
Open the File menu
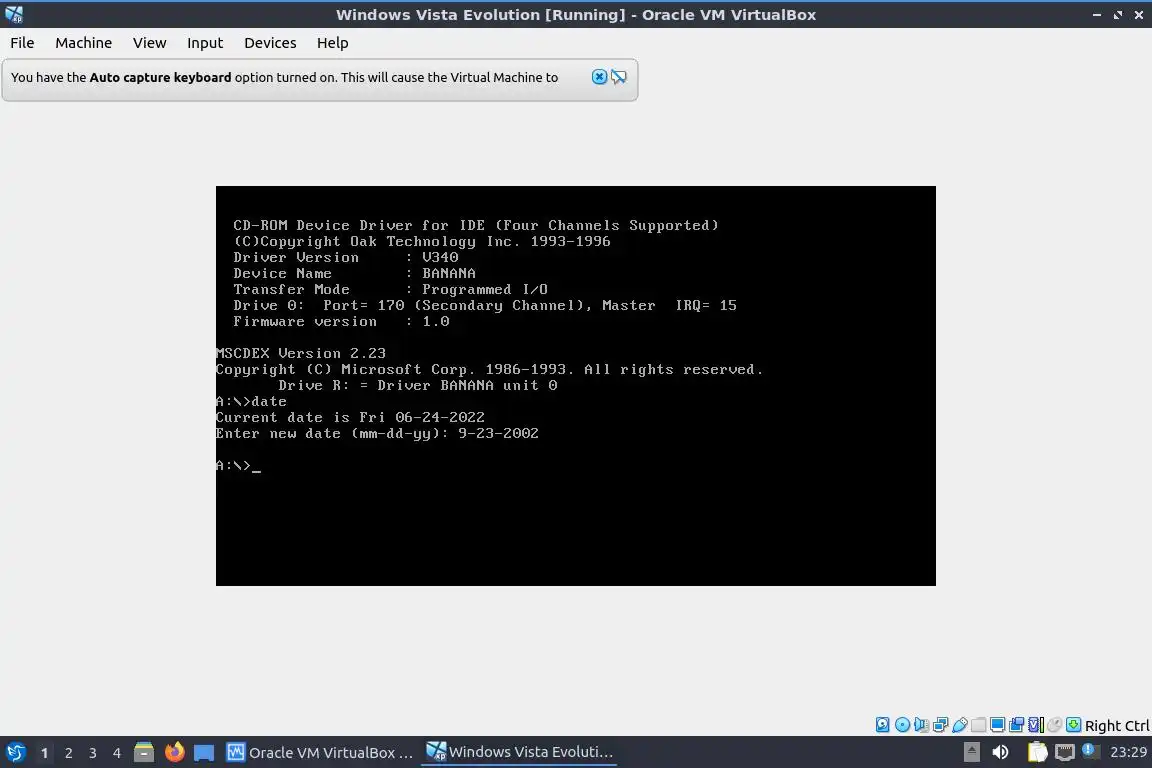point(22,43)
